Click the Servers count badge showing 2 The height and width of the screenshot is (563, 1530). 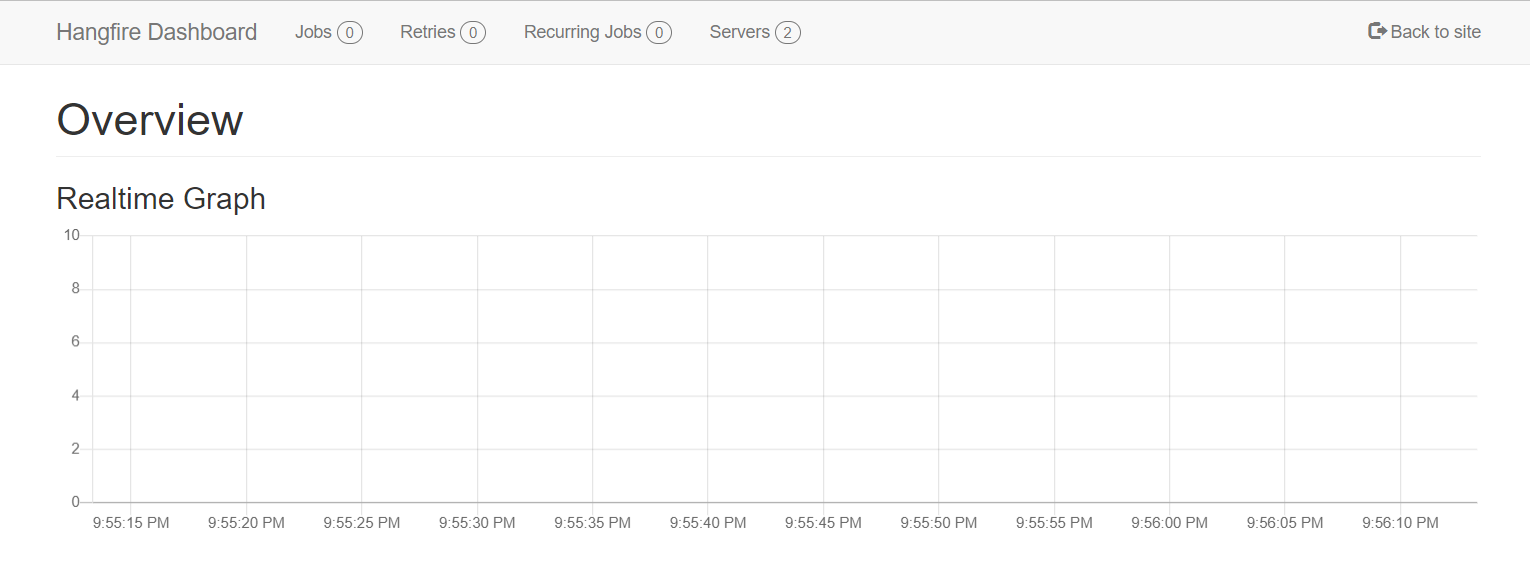[788, 33]
